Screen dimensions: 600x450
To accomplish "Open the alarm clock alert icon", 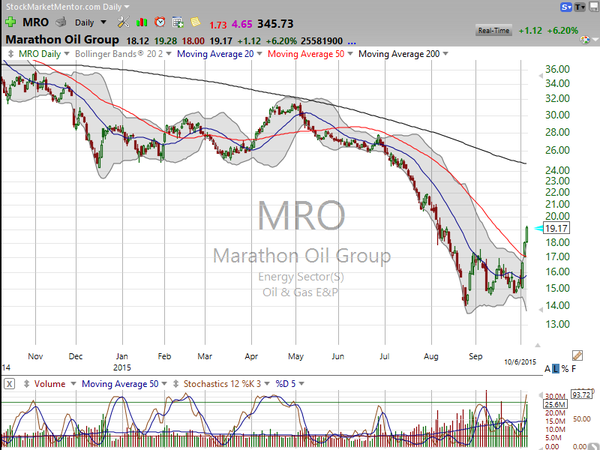I will click(x=160, y=23).
